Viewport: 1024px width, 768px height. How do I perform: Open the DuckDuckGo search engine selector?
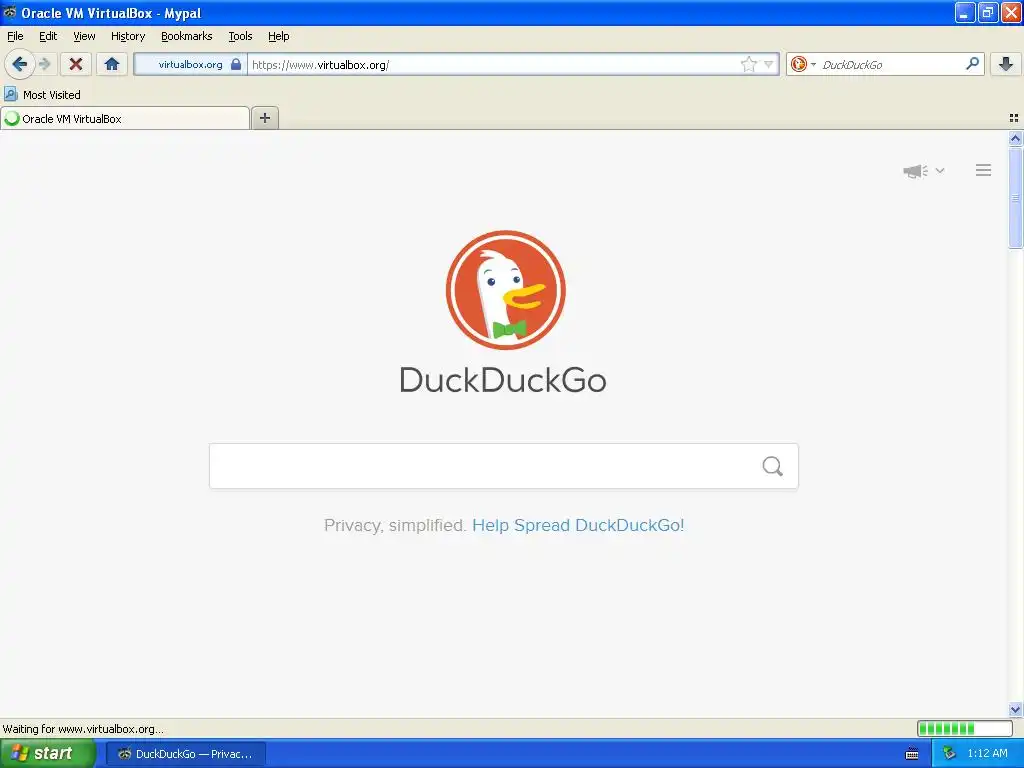[803, 64]
